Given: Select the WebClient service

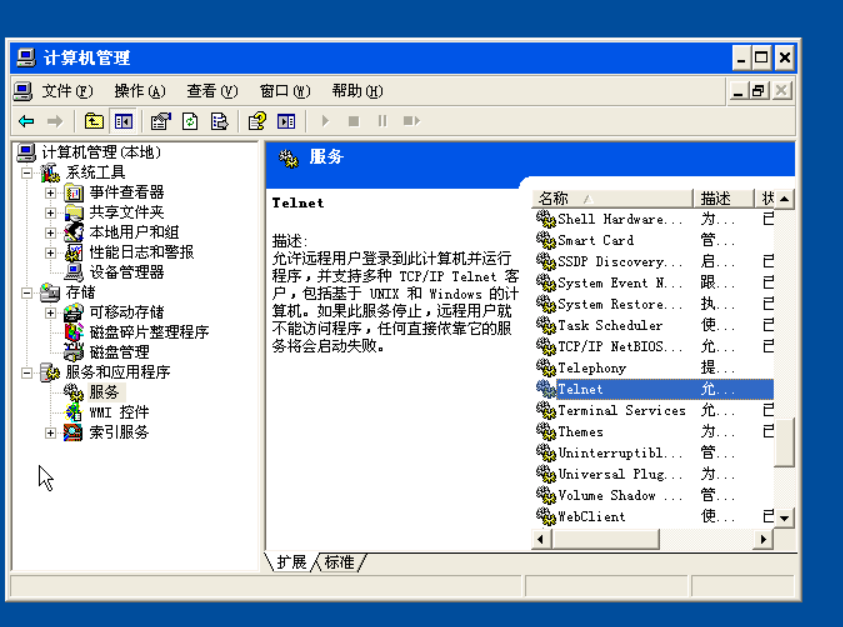Looking at the screenshot, I should coord(654,517).
